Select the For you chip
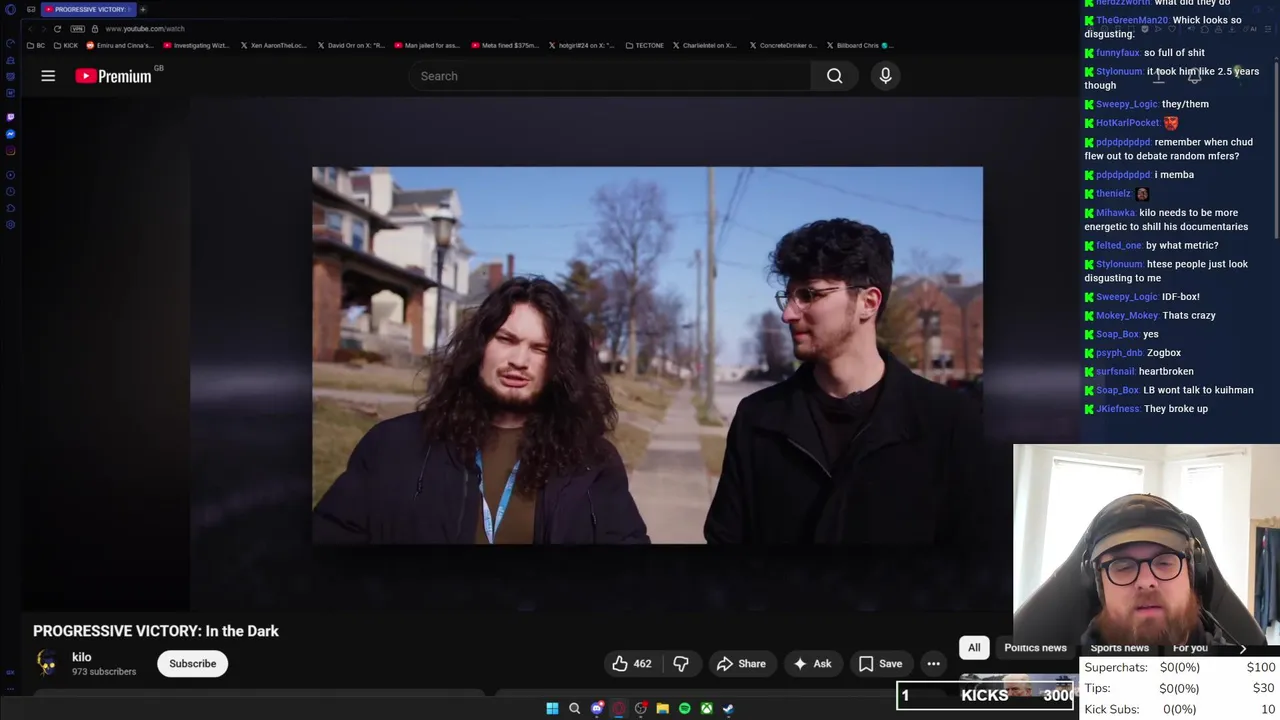The height and width of the screenshot is (720, 1280). point(1190,648)
